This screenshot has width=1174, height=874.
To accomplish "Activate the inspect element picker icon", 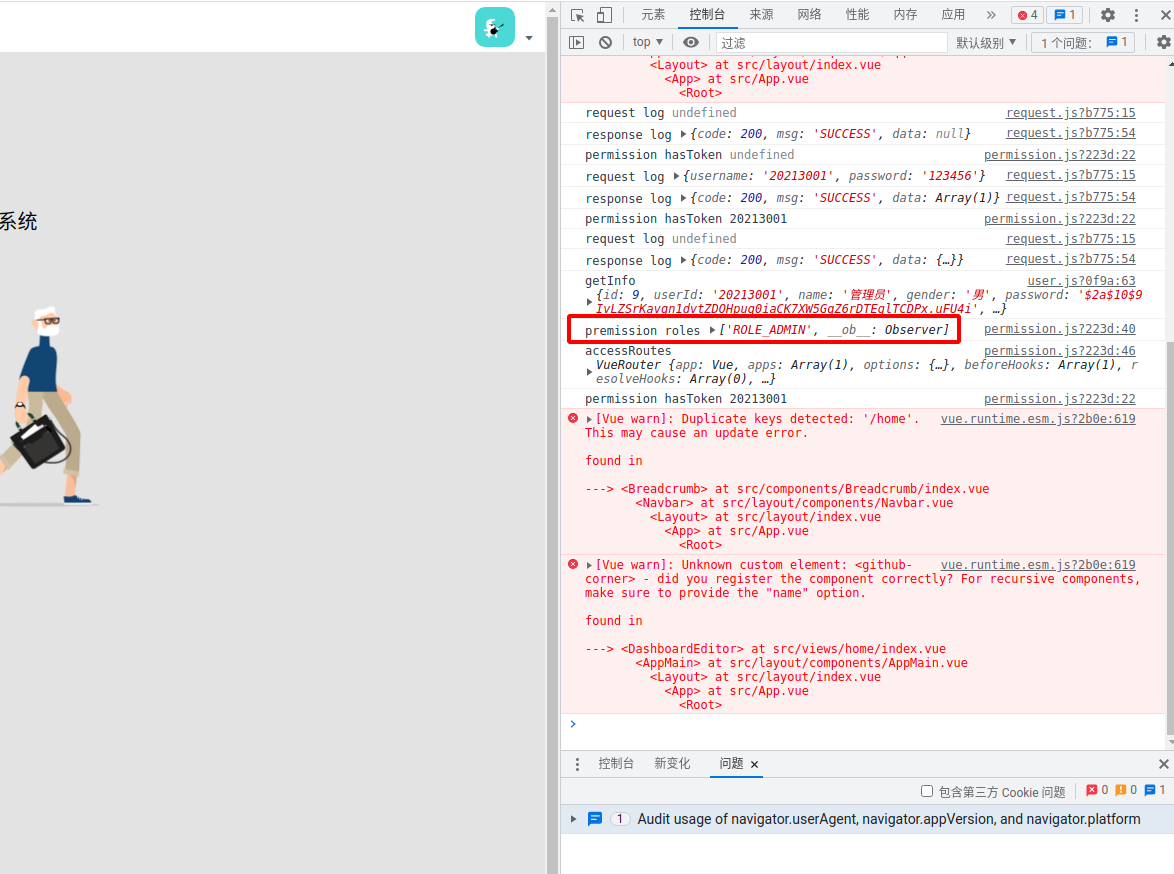I will pos(577,15).
